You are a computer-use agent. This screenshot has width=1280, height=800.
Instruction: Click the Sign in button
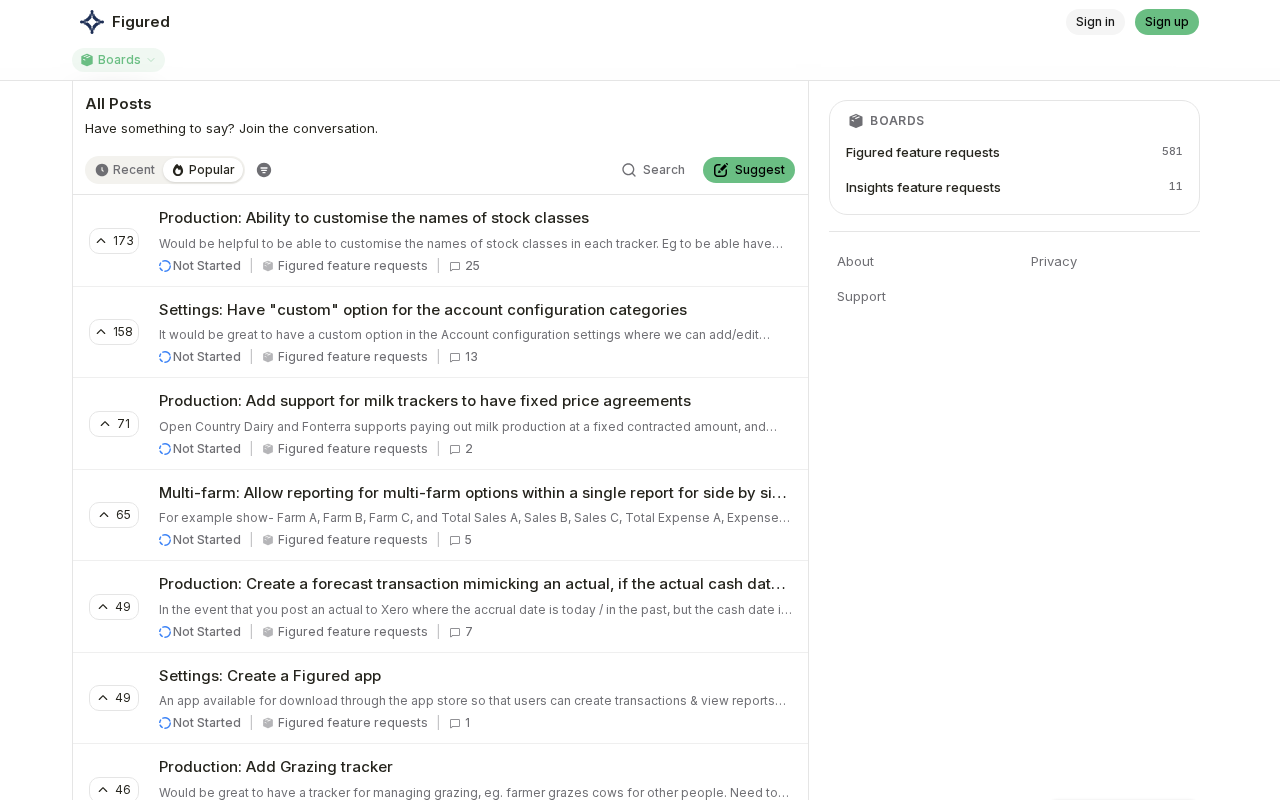click(x=1095, y=22)
